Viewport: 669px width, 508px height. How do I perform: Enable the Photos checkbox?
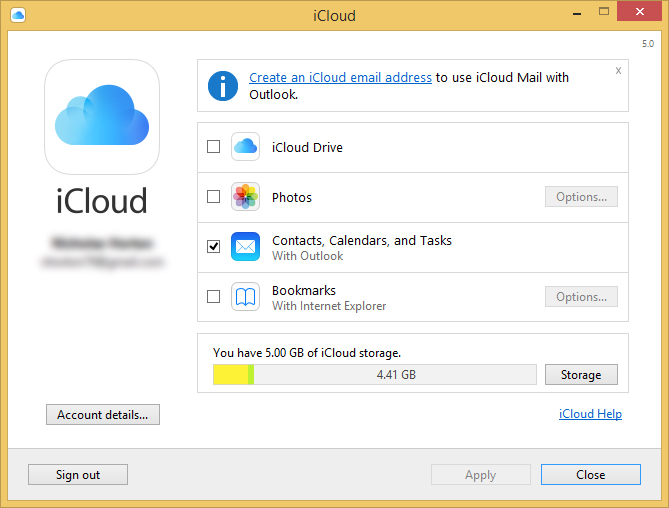point(213,197)
